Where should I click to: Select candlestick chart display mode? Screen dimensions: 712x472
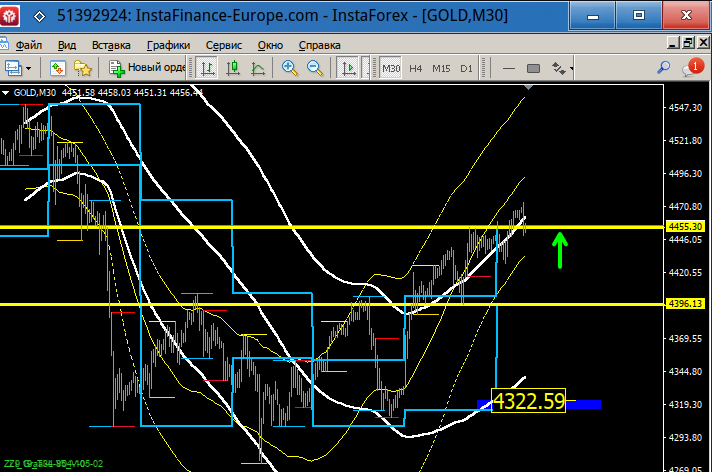(233, 68)
